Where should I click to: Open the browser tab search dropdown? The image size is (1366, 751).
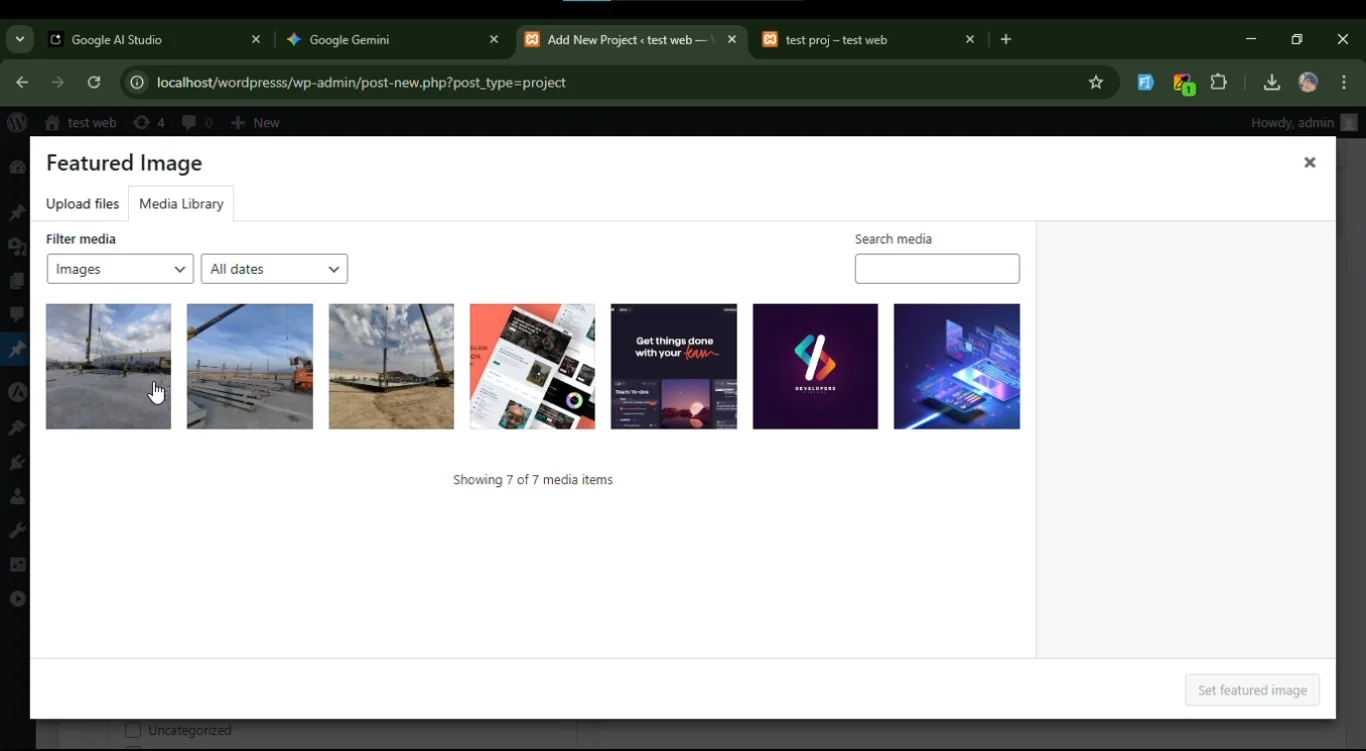pyautogui.click(x=20, y=40)
